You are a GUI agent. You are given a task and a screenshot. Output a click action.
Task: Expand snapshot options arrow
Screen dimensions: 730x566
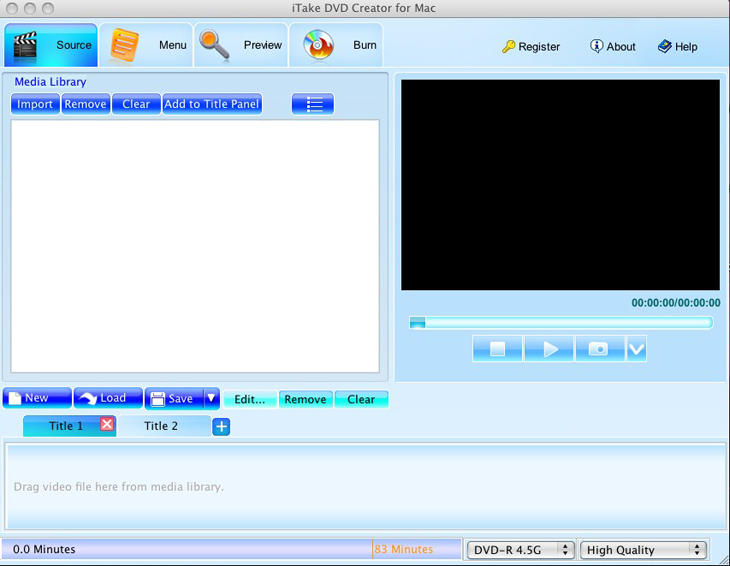[x=636, y=349]
